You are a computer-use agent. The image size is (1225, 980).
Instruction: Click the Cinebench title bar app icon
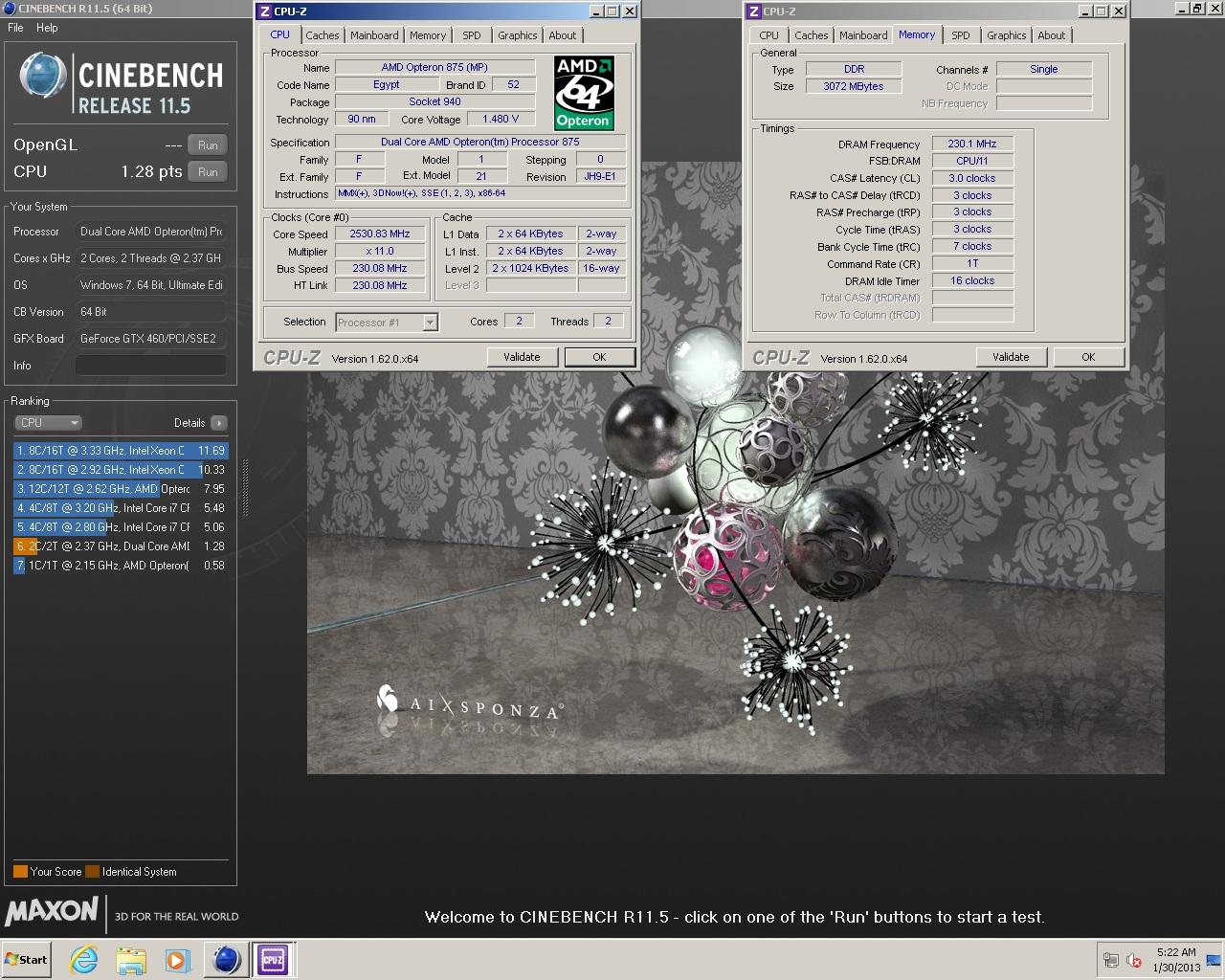[x=9, y=8]
